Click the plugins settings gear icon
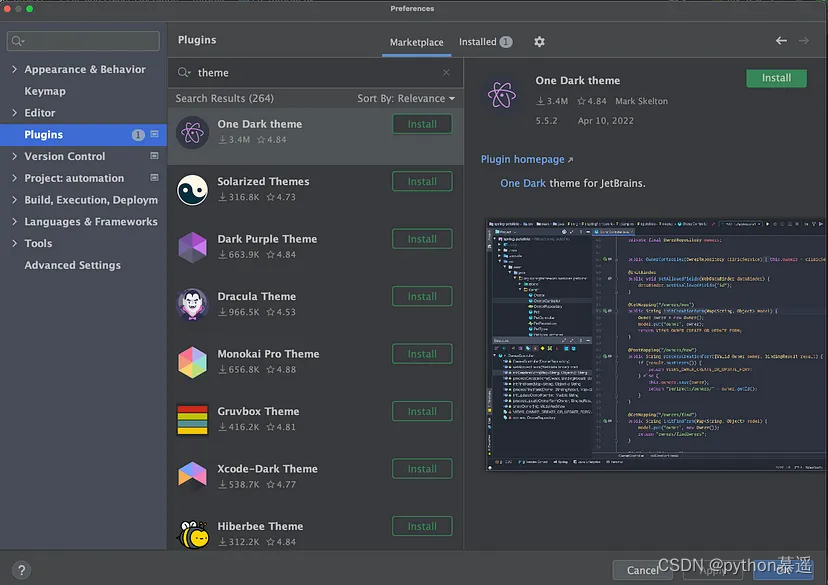The height and width of the screenshot is (585, 828). 539,42
